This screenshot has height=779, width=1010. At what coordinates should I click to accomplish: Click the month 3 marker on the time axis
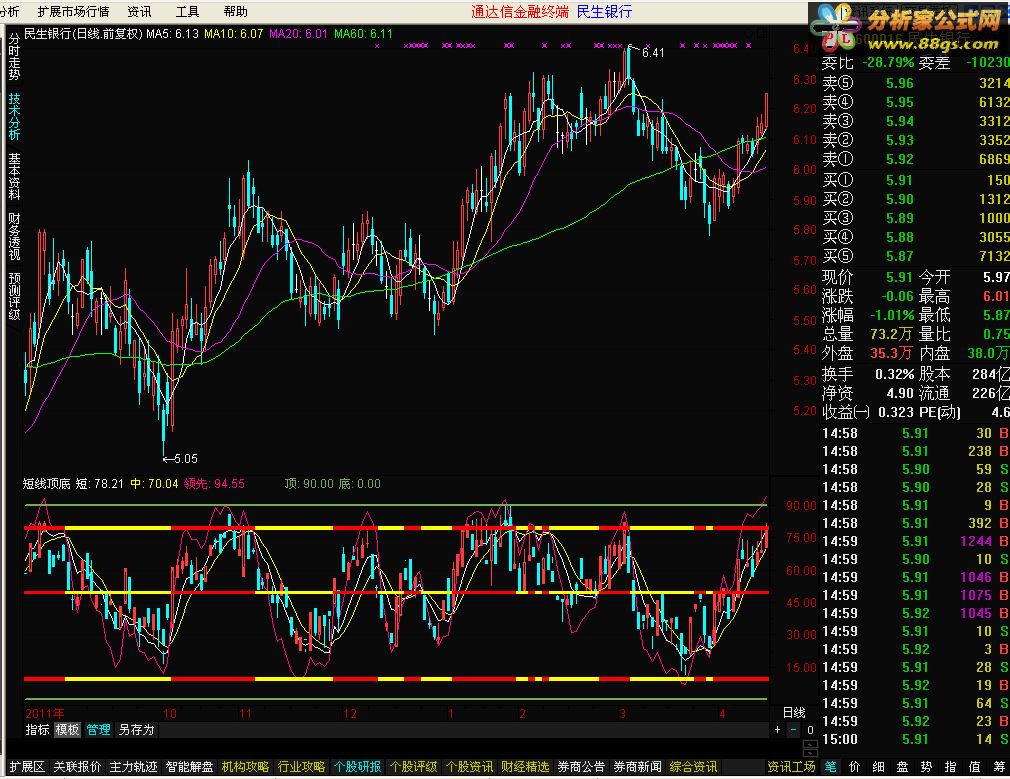click(x=622, y=713)
